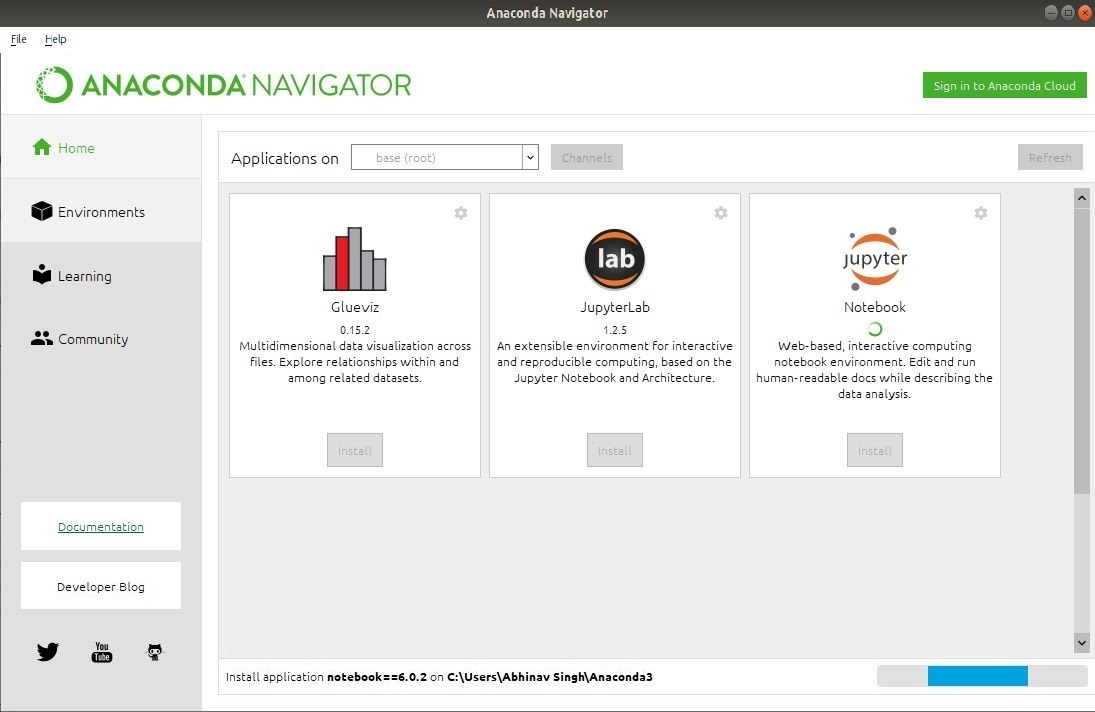Click the Anaconda Navigator logo
The height and width of the screenshot is (712, 1095).
223,85
